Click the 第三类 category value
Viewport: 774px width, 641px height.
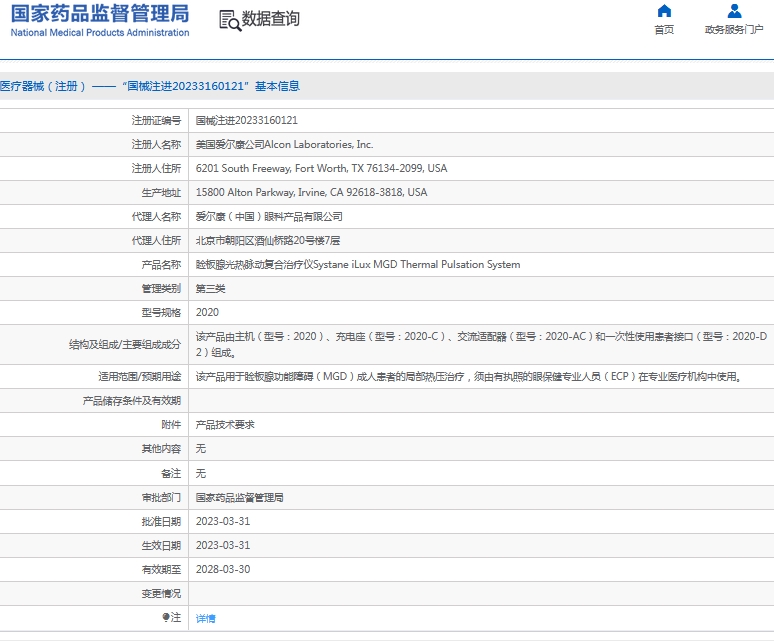(210, 289)
